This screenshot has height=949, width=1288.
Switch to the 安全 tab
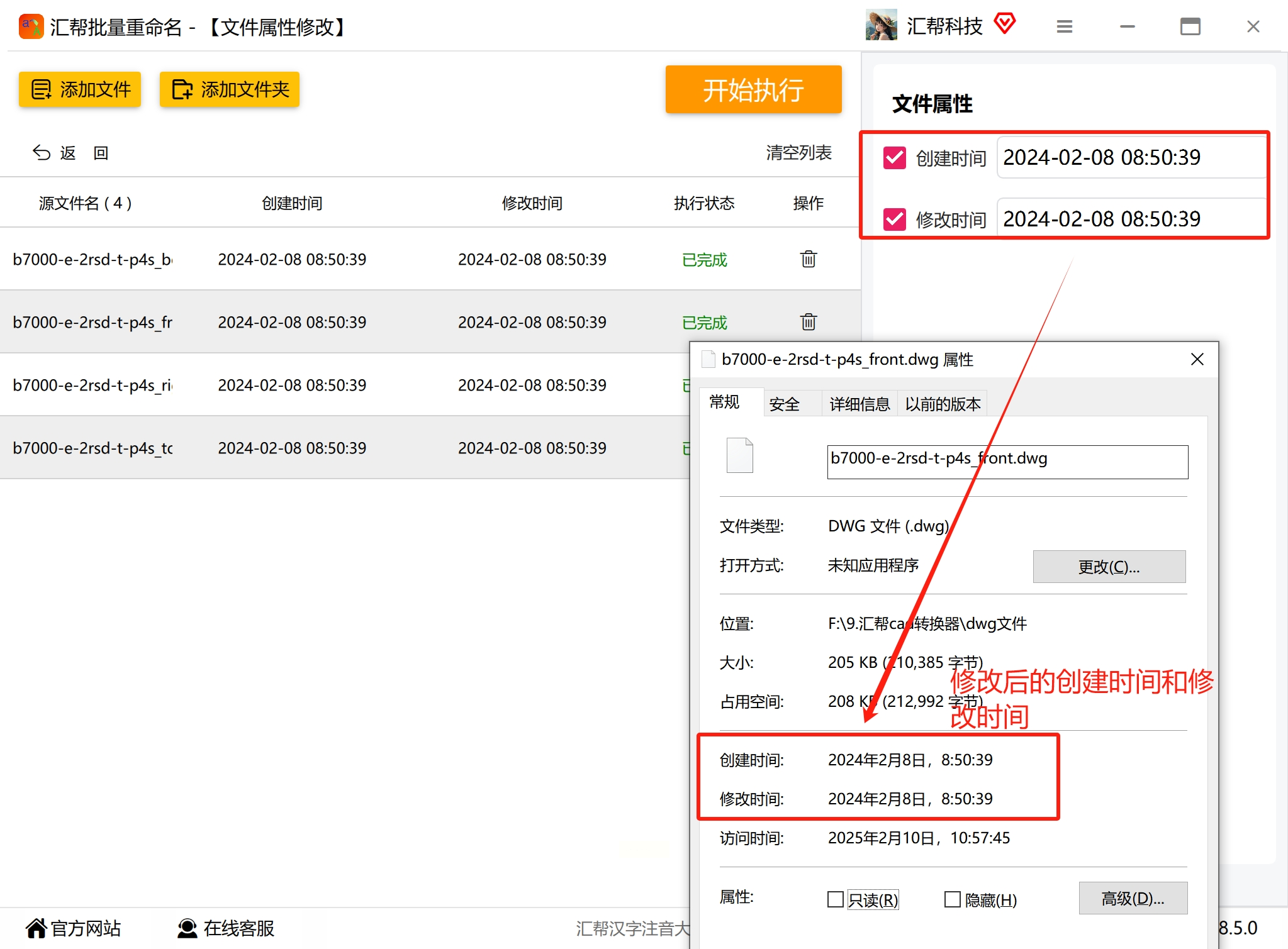(x=784, y=404)
